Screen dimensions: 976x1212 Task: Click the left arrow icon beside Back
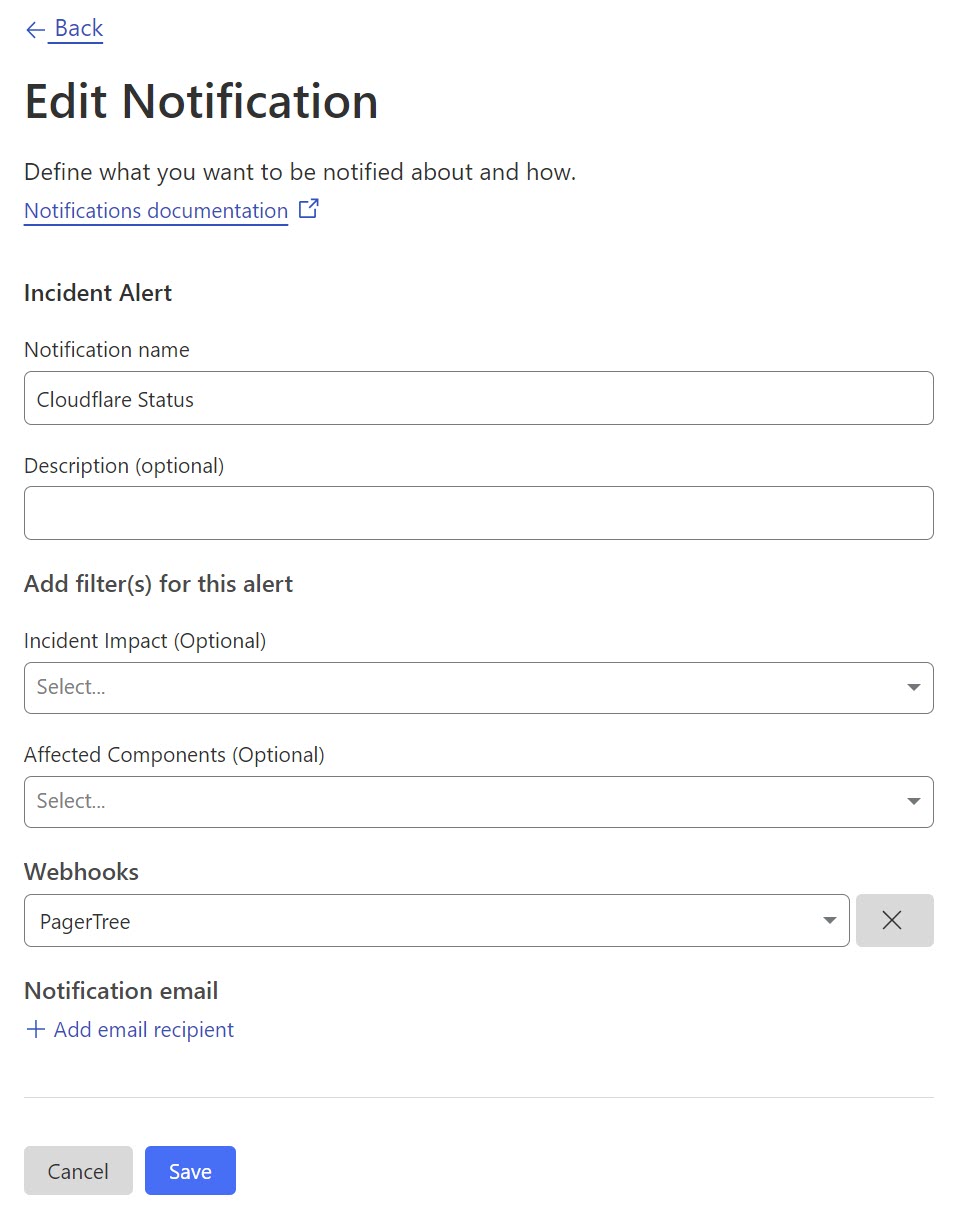coord(35,30)
